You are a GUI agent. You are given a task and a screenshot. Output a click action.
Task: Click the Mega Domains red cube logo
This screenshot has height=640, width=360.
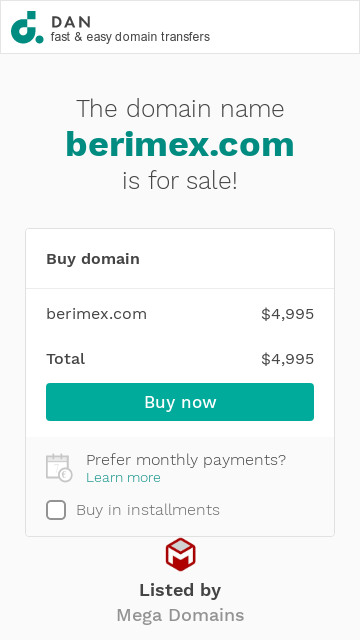tap(180, 554)
